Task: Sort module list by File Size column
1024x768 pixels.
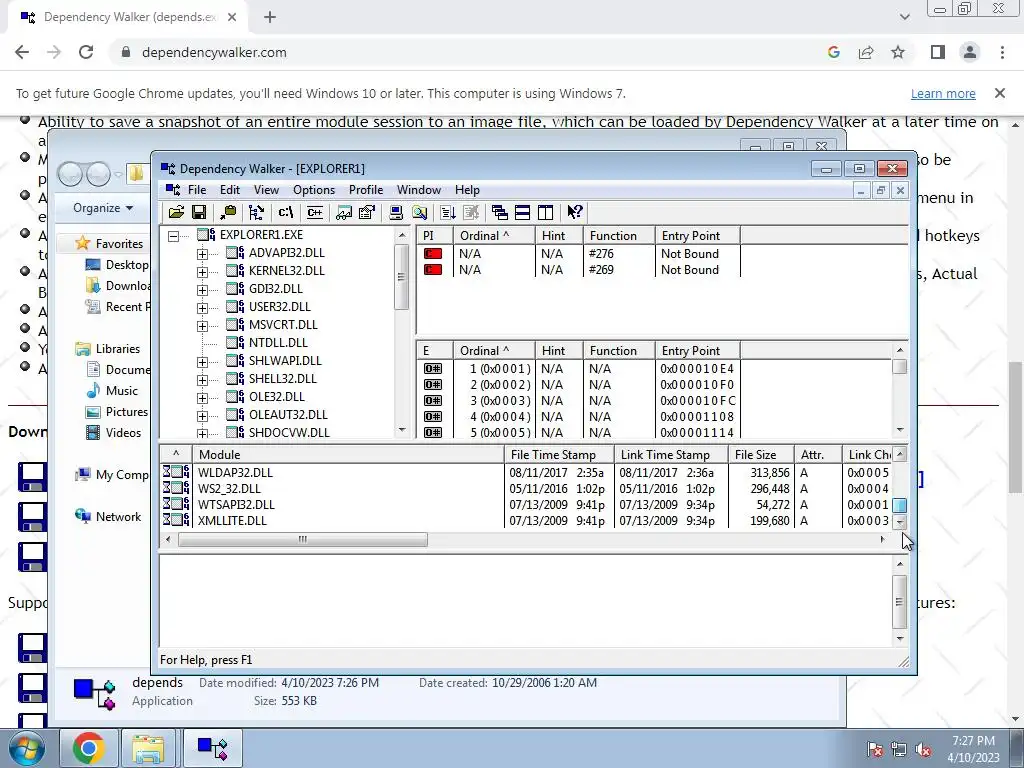Action: (761, 455)
